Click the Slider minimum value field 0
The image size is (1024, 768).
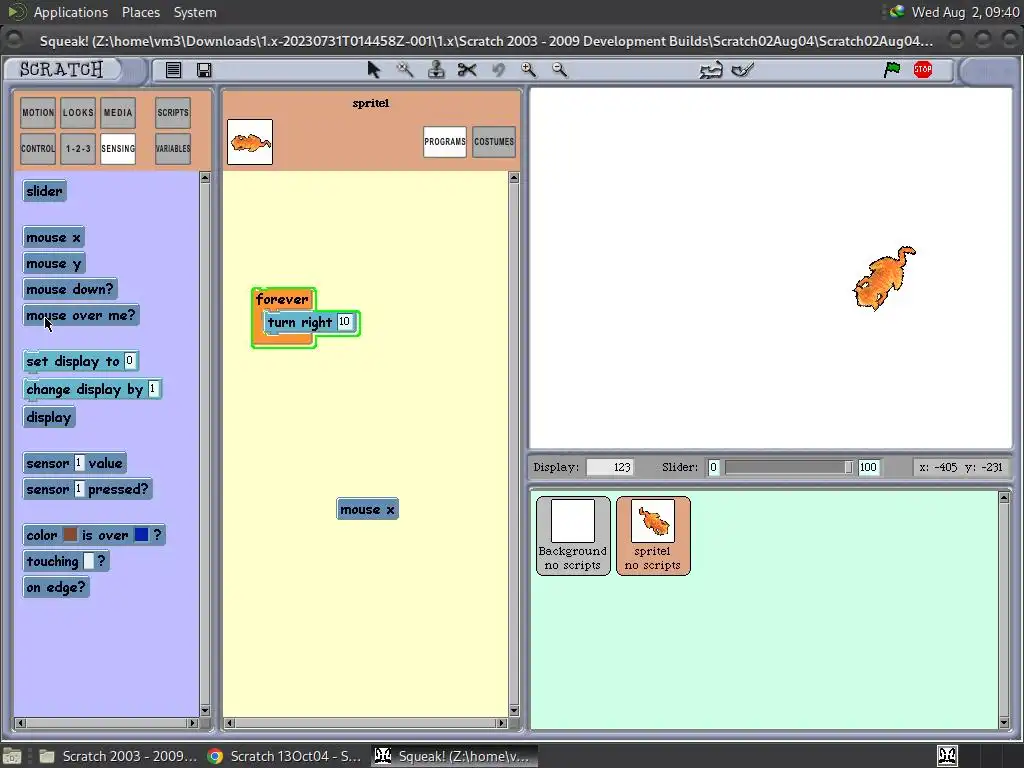click(713, 467)
